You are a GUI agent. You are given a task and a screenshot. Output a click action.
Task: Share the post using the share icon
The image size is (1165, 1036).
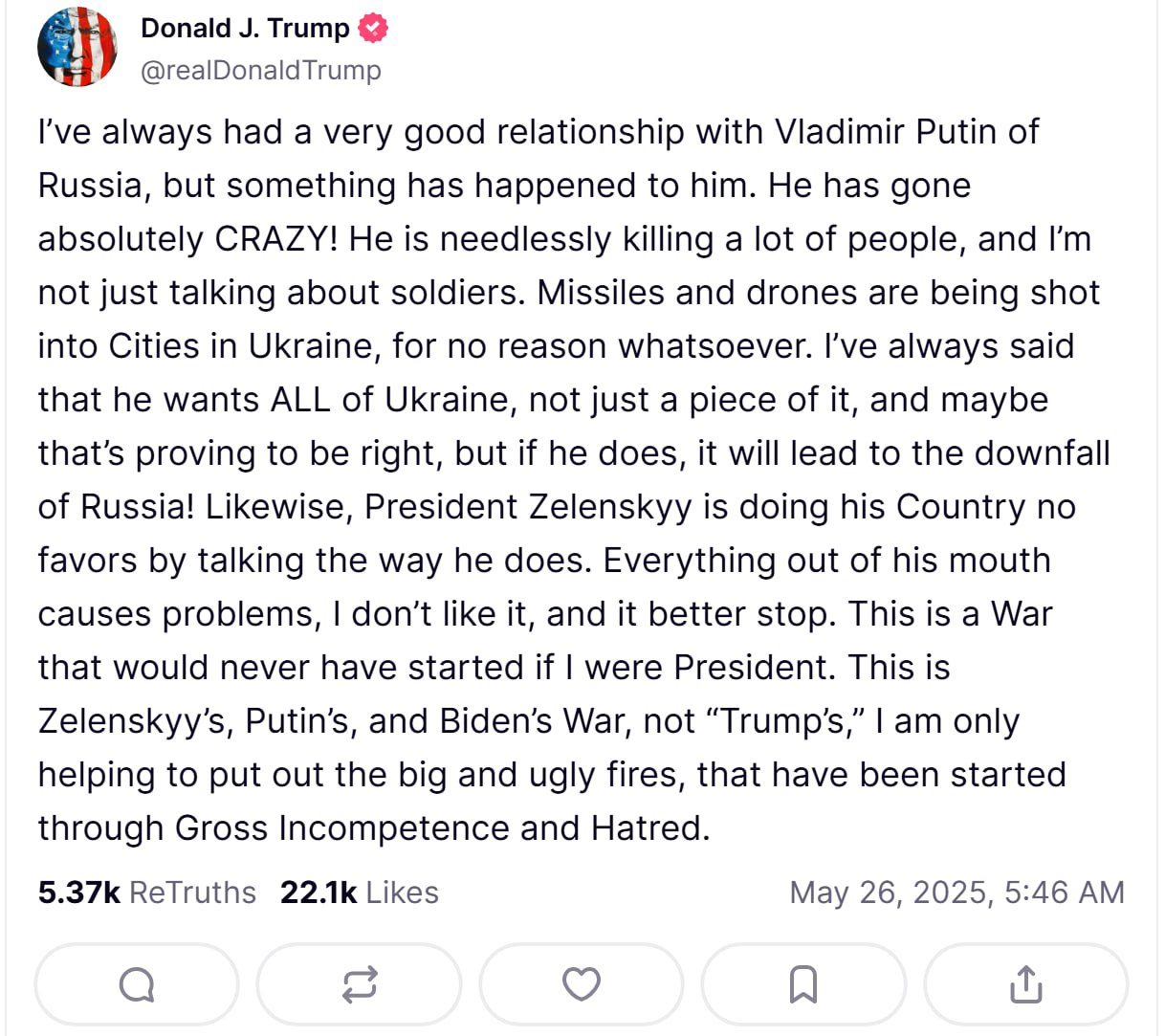point(1025,983)
